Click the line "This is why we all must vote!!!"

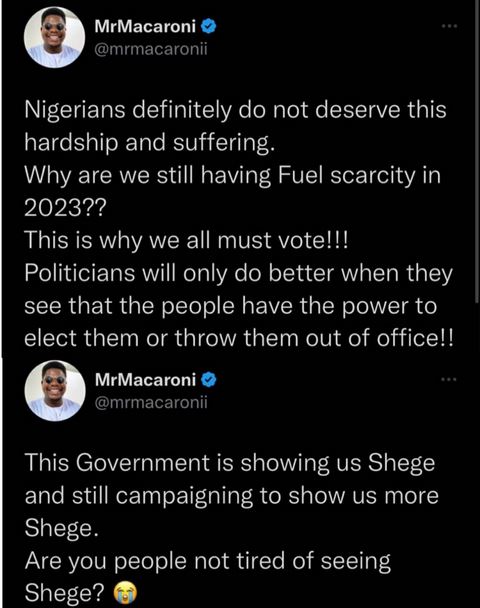coord(187,241)
